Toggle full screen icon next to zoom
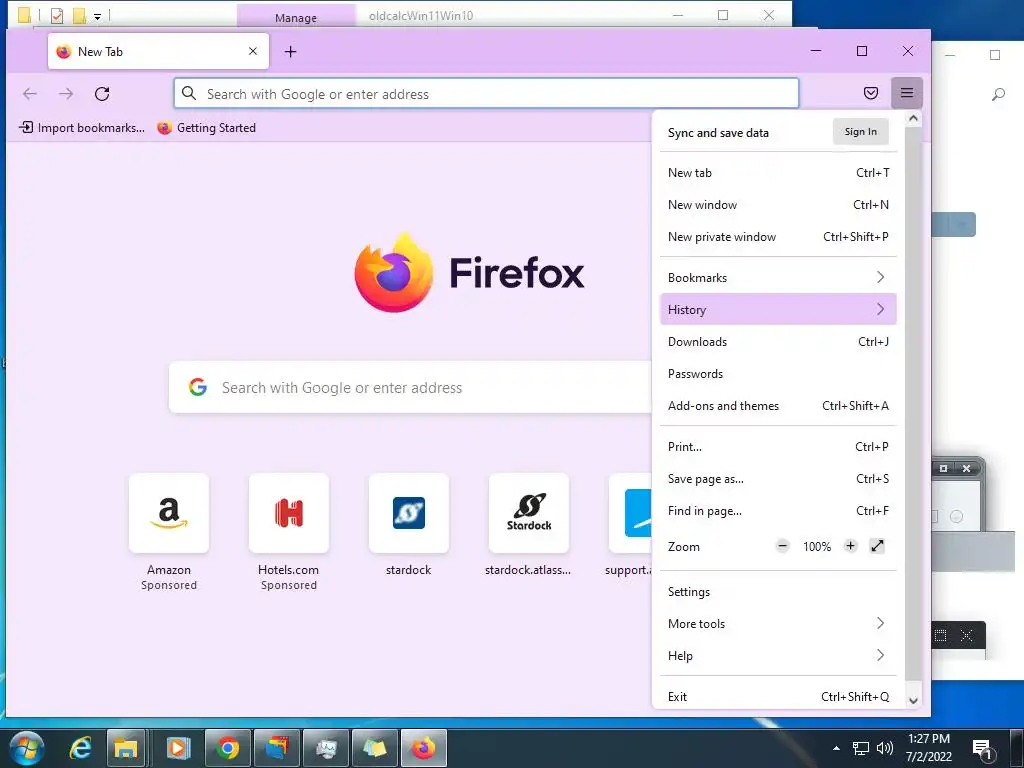Viewport: 1024px width, 768px height. tap(877, 546)
